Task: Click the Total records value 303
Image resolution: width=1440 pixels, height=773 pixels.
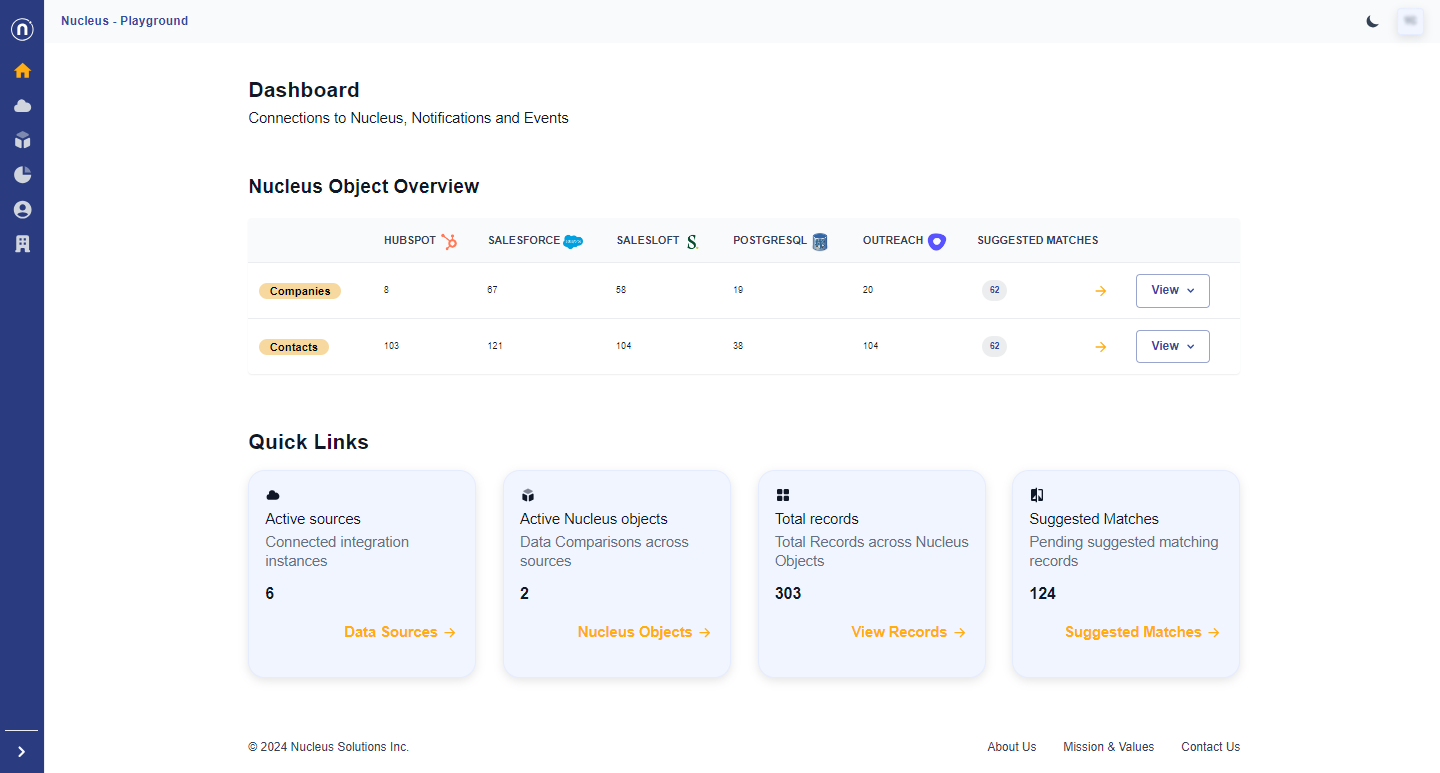Action: point(788,594)
